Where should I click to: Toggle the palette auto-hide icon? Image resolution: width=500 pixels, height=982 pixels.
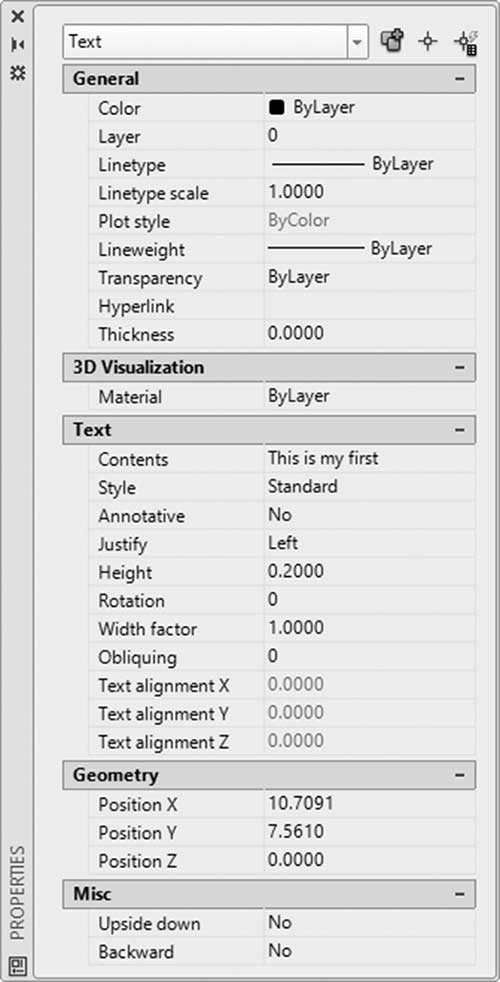pyautogui.click(x=18, y=44)
